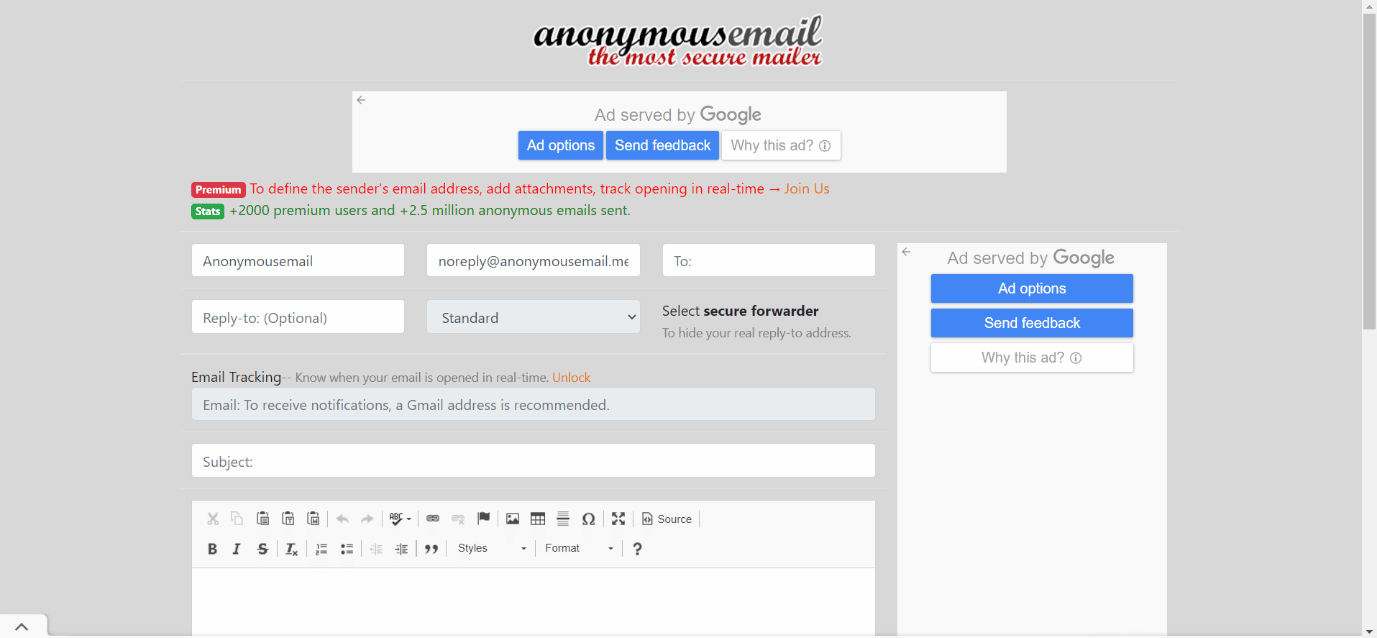Image resolution: width=1377 pixels, height=638 pixels.
Task: Open the Styles dropdown
Action: [492, 549]
